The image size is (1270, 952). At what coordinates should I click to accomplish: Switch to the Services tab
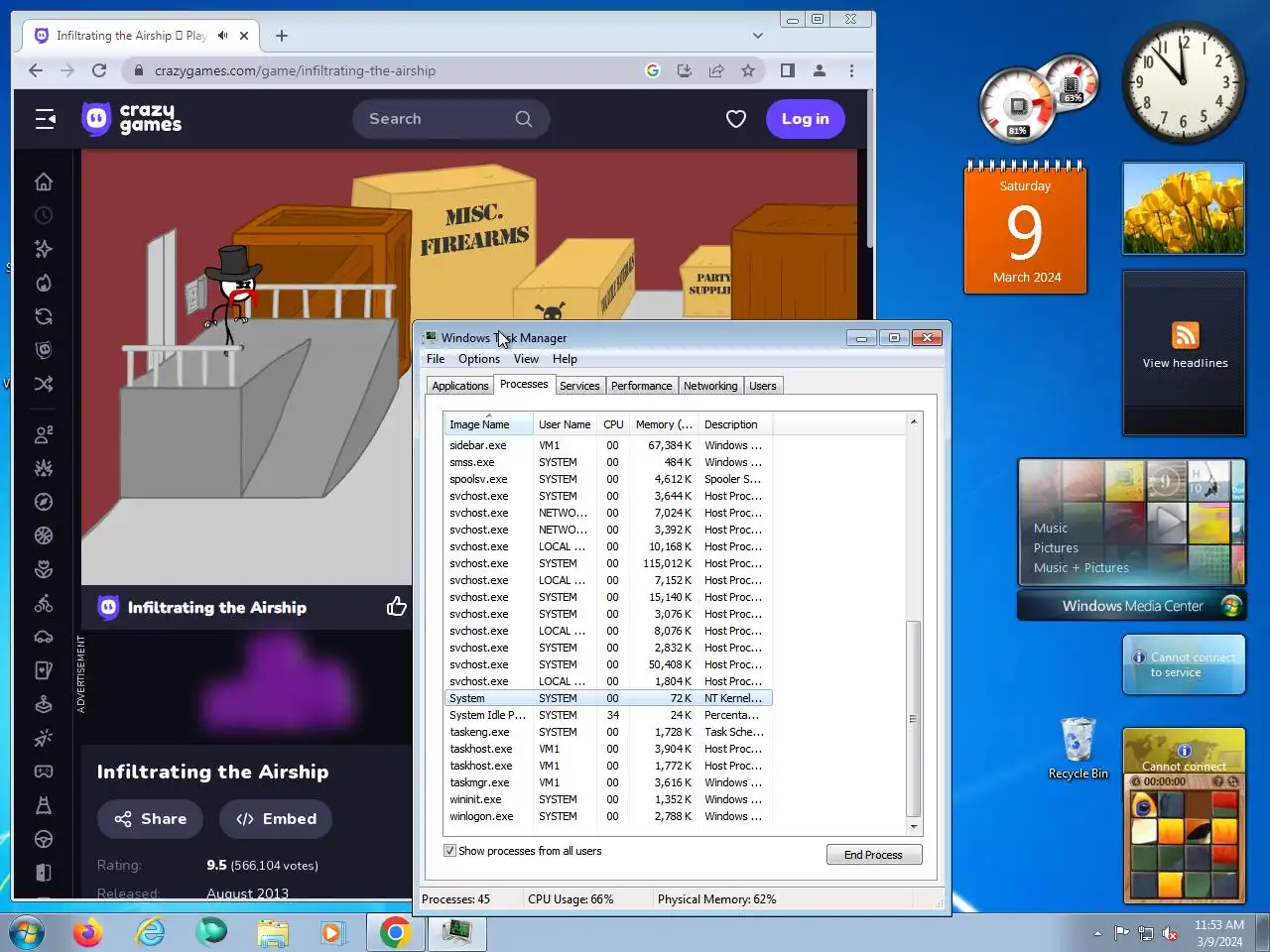point(579,386)
